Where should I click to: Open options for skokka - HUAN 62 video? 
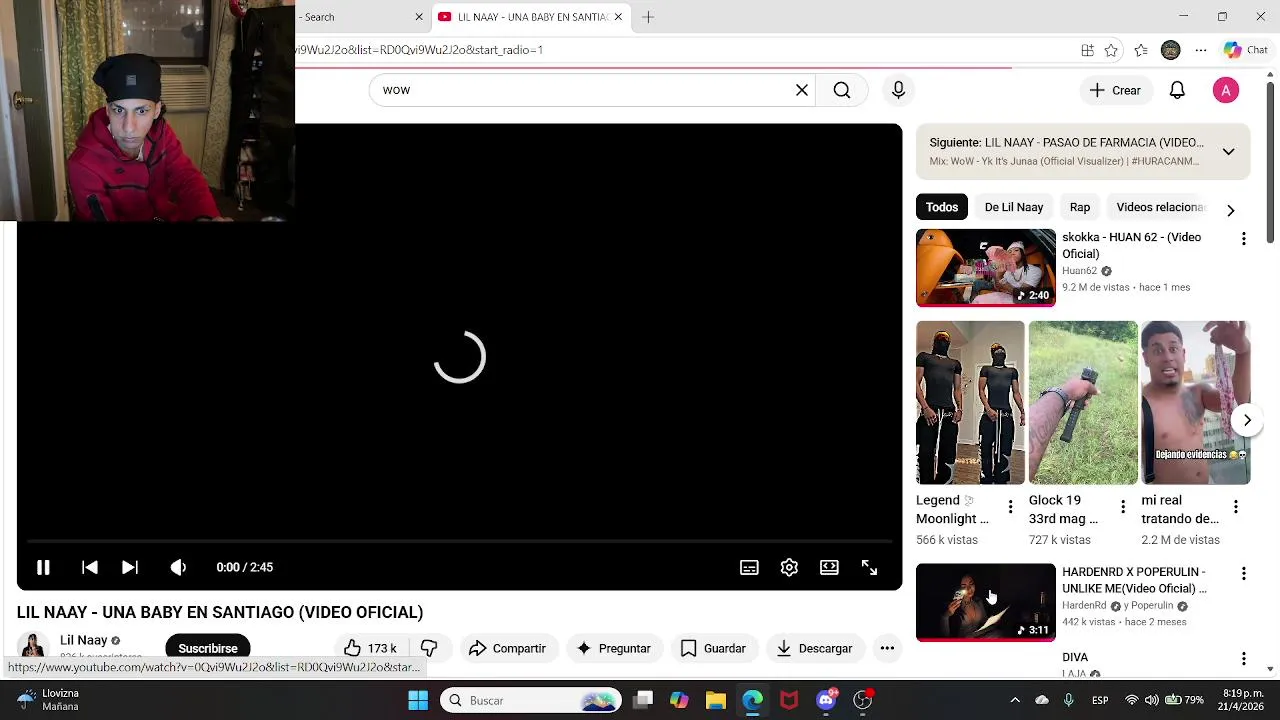1243,239
